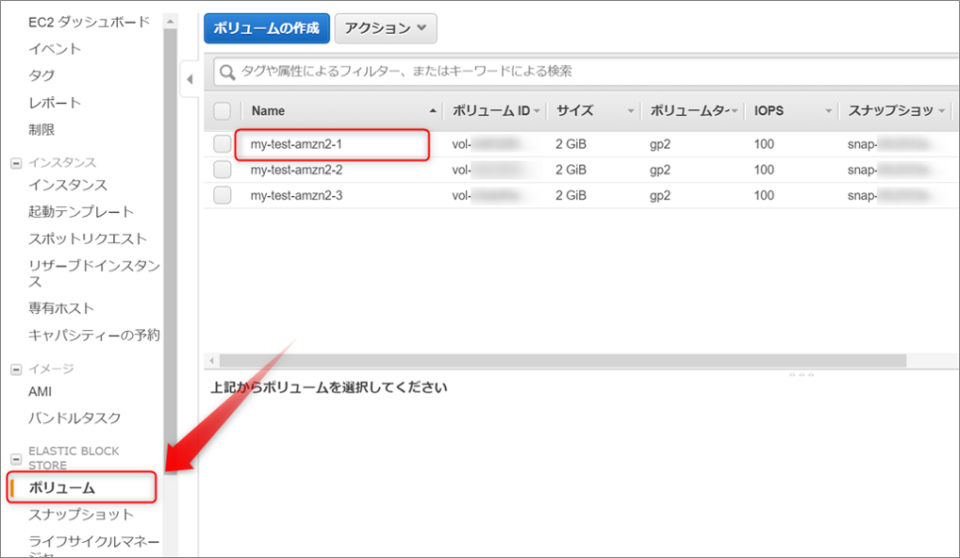This screenshot has width=960, height=558.
Task: Check the my-test-amzn2-2 row checkbox
Action: [x=222, y=170]
